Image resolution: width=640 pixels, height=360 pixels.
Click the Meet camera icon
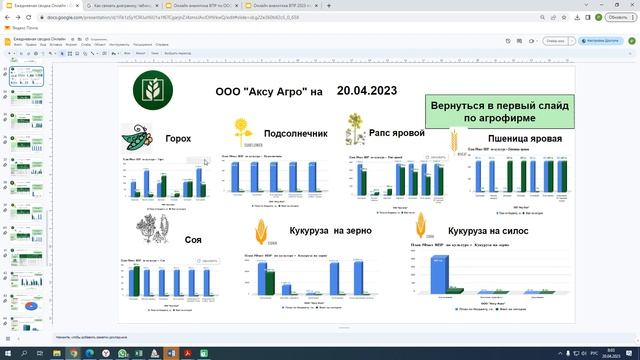pos(531,41)
